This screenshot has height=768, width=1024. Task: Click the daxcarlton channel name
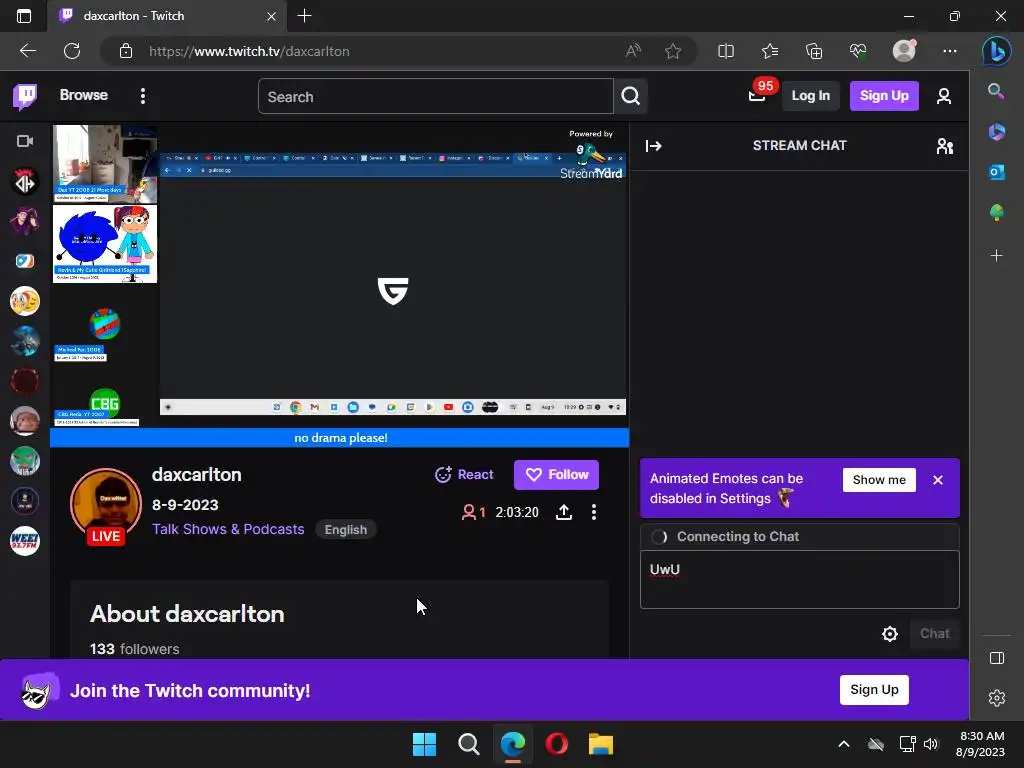coord(197,475)
